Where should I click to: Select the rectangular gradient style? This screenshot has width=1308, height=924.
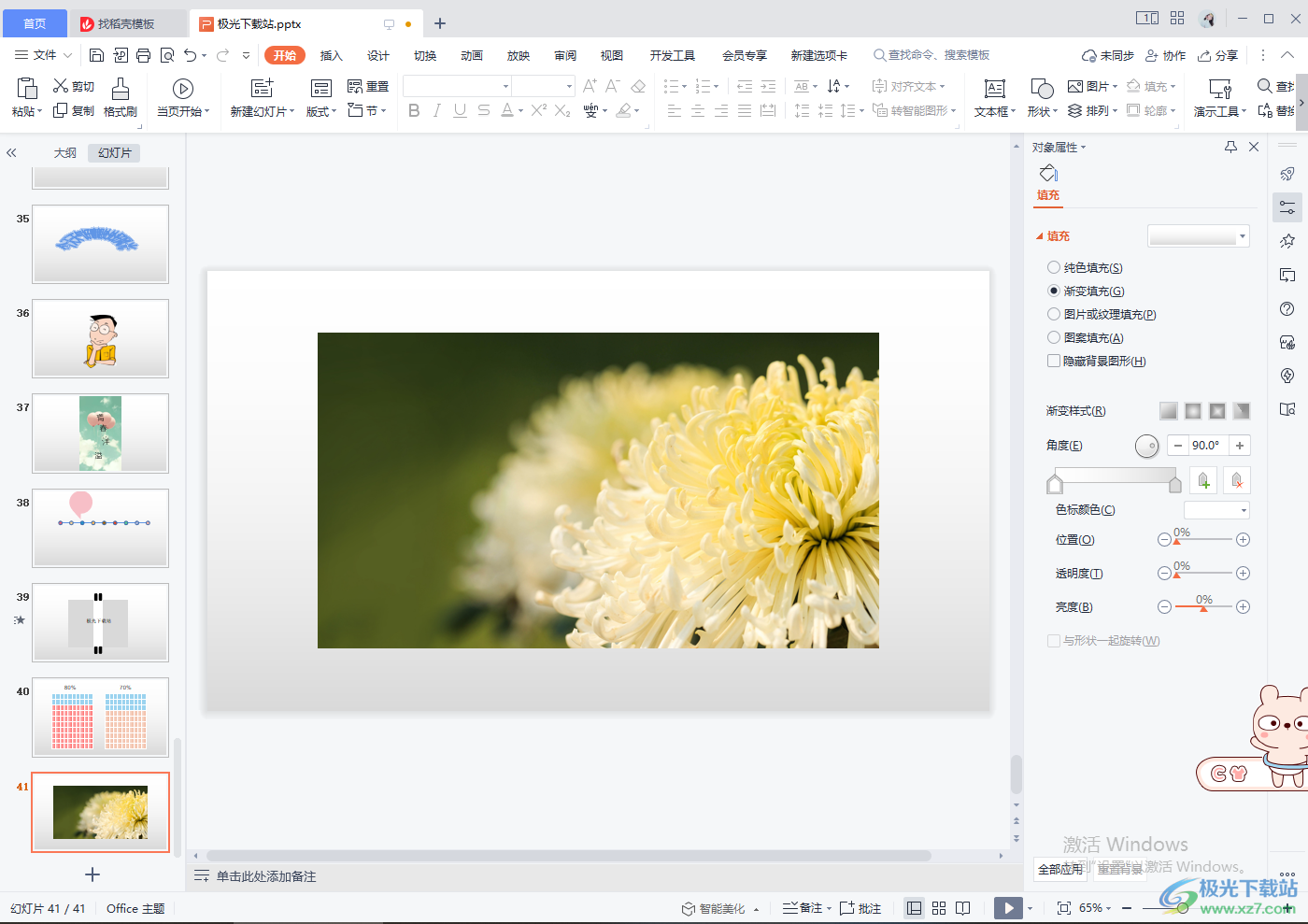pyautogui.click(x=1217, y=411)
